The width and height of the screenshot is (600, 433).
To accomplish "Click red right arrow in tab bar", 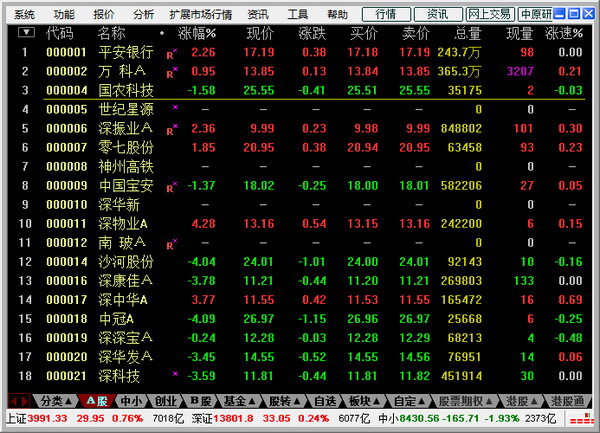I will 24,401.
